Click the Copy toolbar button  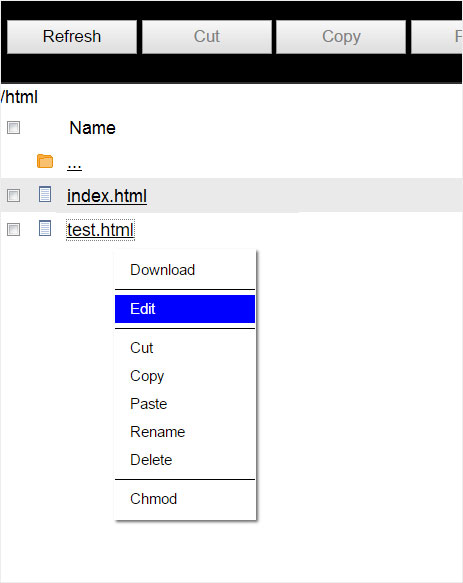tap(341, 37)
